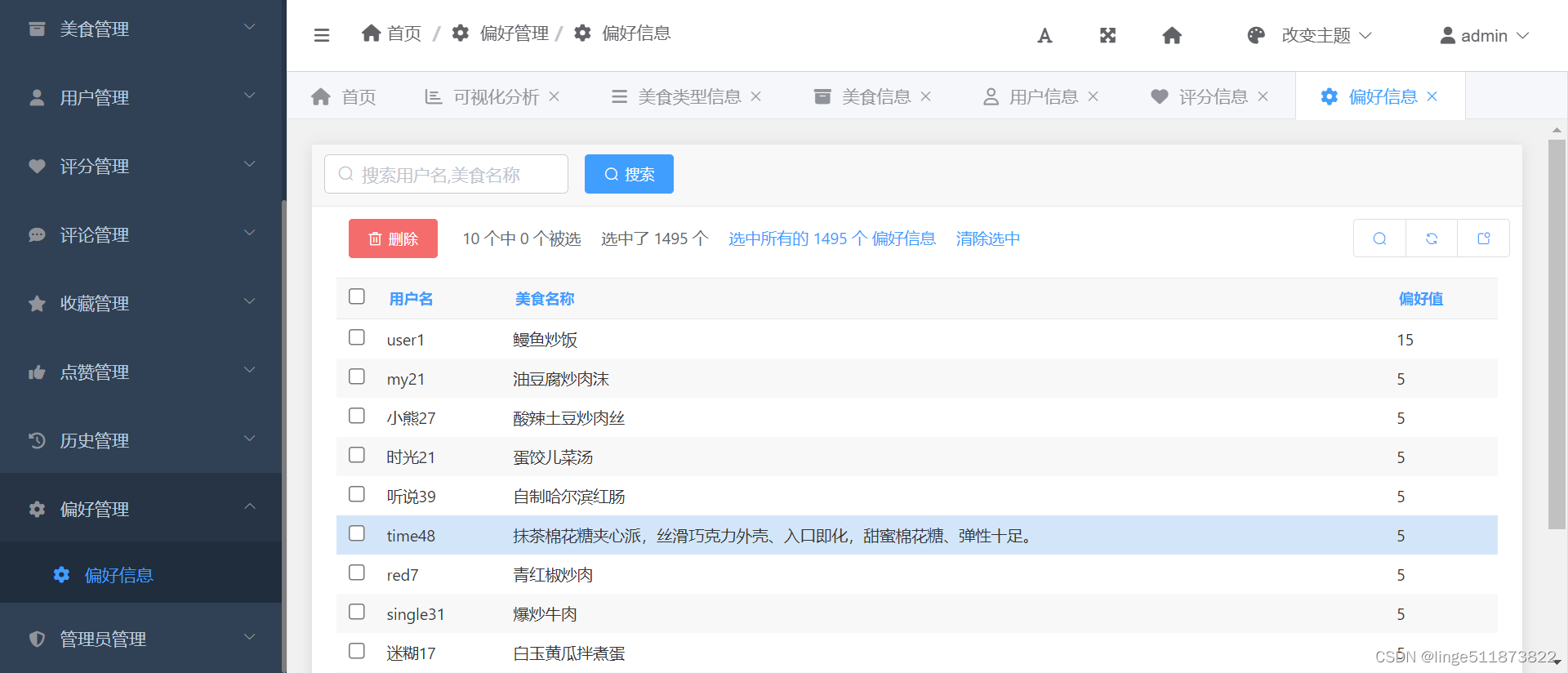Click the 管理员管理 shield icon
The height and width of the screenshot is (673, 1568).
click(37, 639)
